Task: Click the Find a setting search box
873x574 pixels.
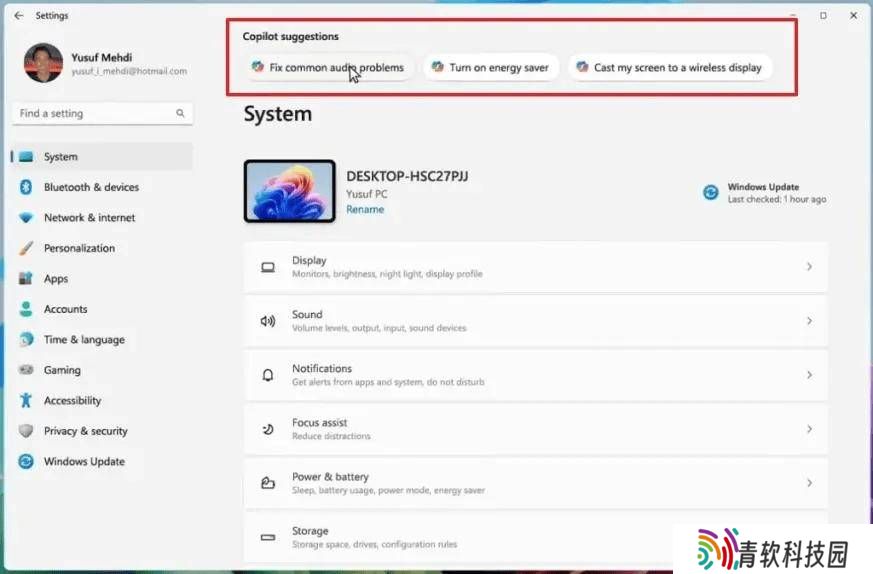Action: tap(102, 114)
